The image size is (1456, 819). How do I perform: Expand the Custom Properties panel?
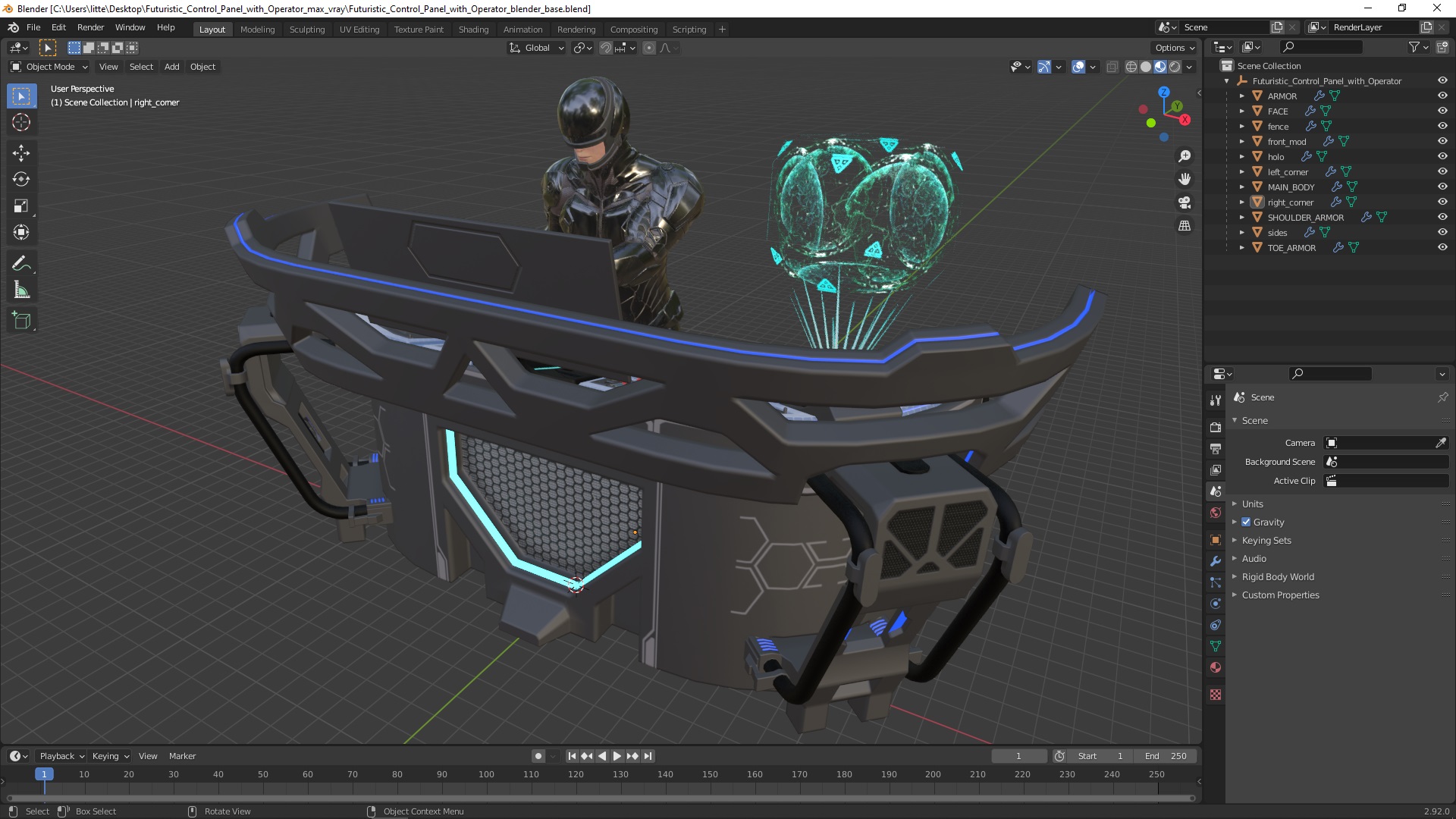(x=1280, y=595)
